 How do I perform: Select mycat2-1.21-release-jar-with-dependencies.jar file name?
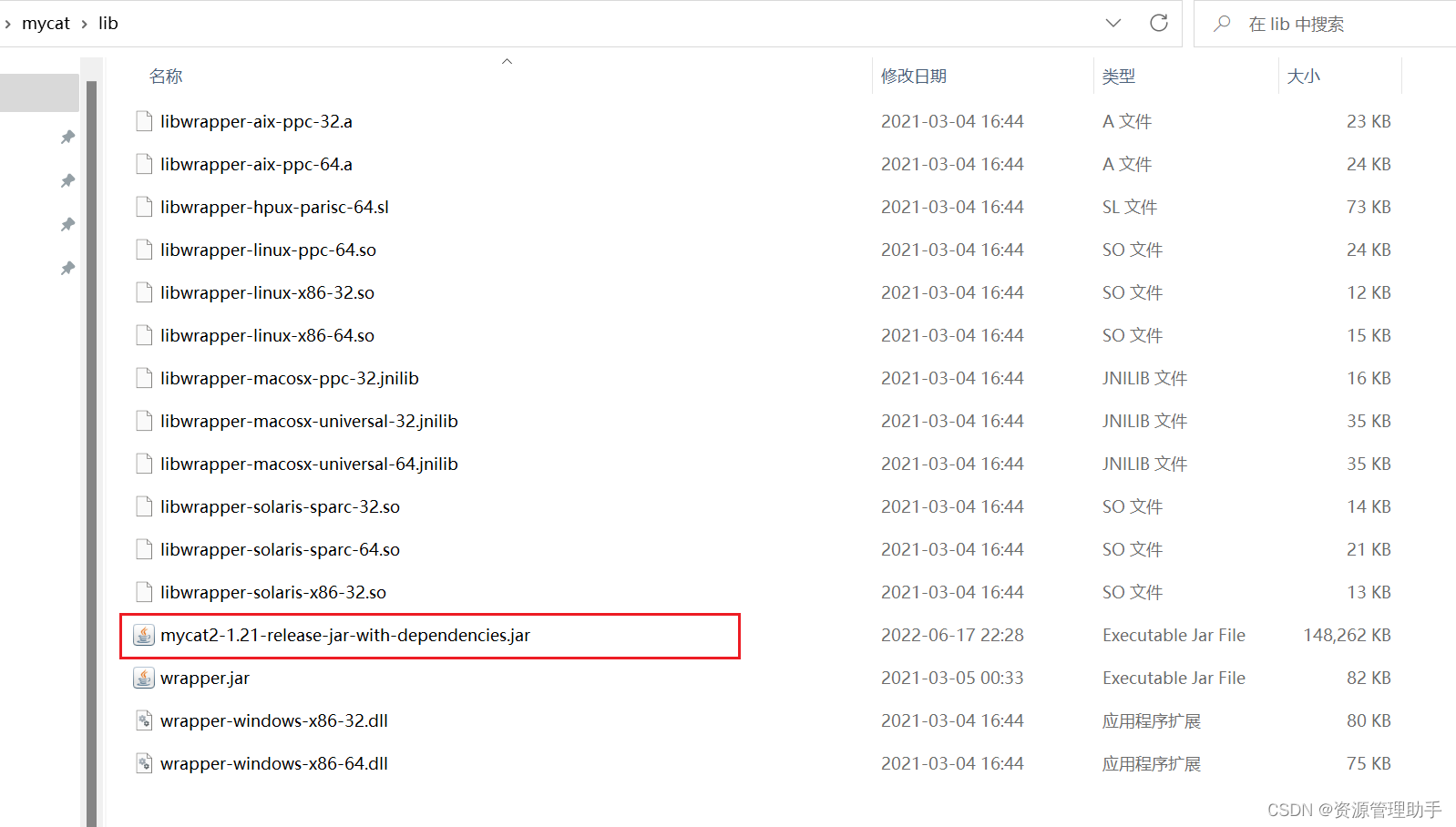345,635
